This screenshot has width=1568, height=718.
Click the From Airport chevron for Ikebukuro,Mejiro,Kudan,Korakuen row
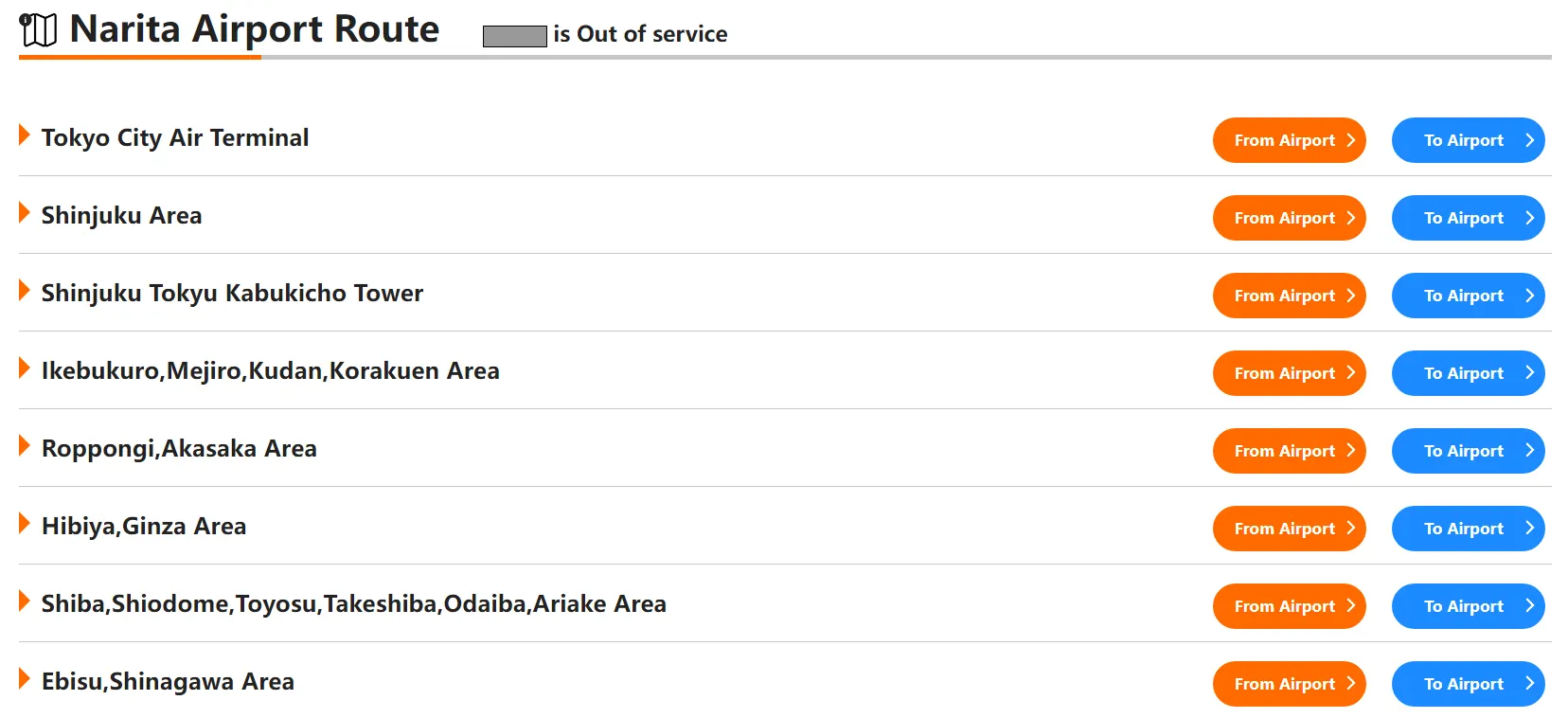1351,373
